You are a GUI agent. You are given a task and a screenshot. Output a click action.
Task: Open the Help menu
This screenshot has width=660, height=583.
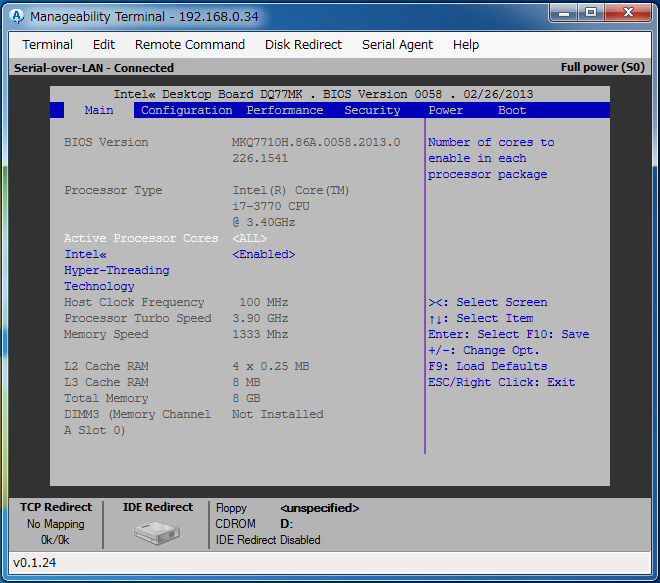click(465, 45)
